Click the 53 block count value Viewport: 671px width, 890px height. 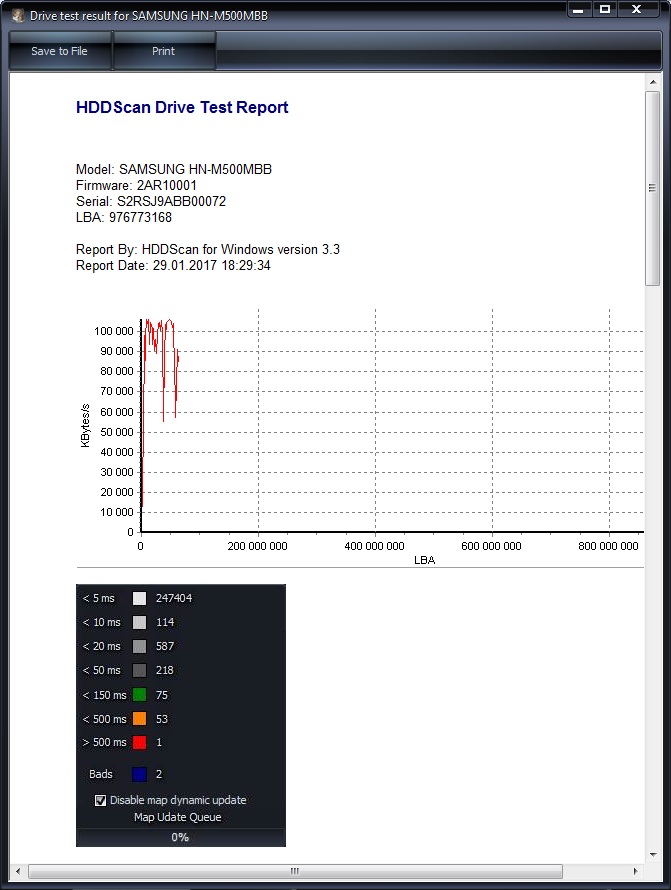click(162, 719)
